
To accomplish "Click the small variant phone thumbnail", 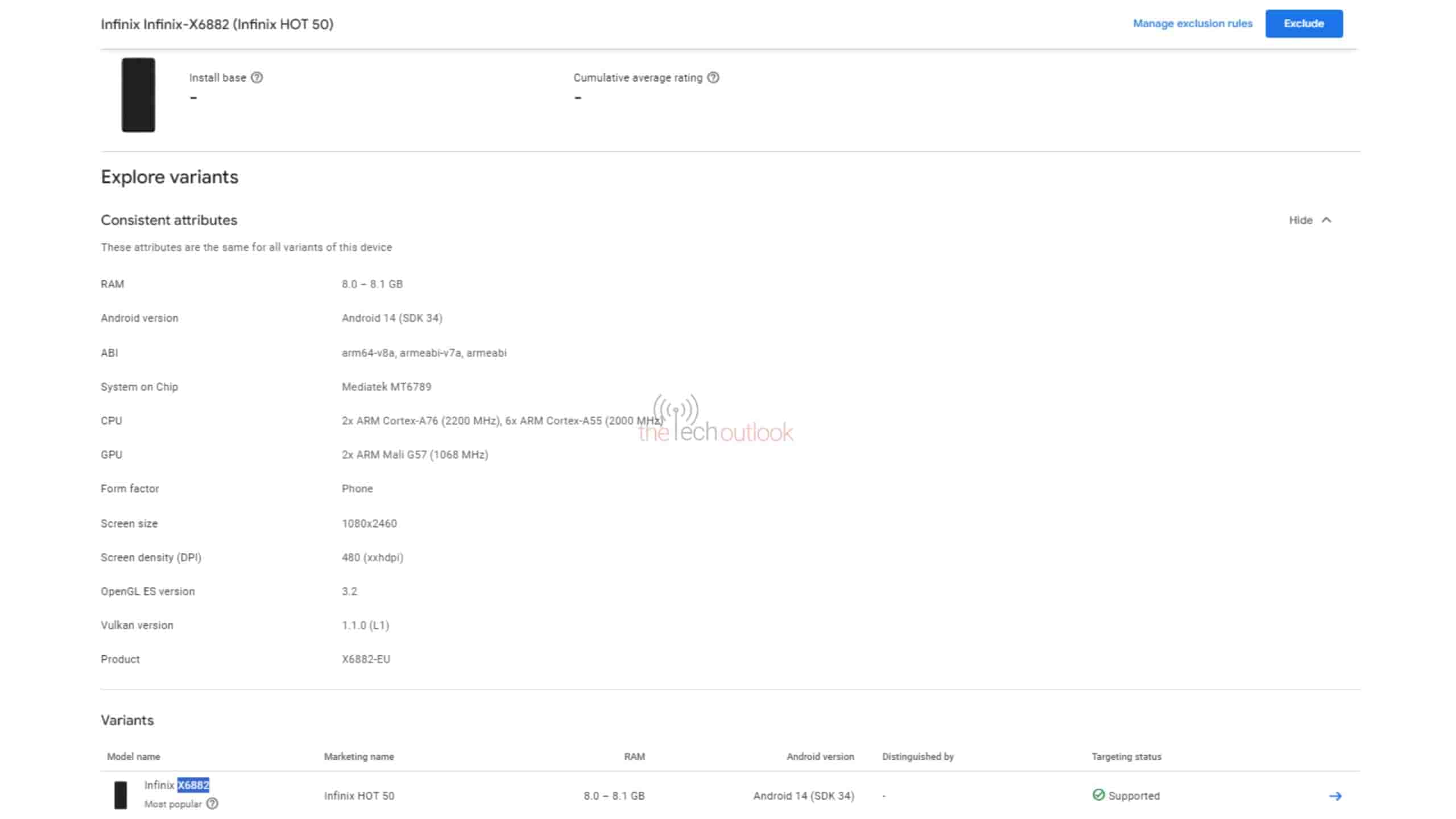I will tap(121, 795).
